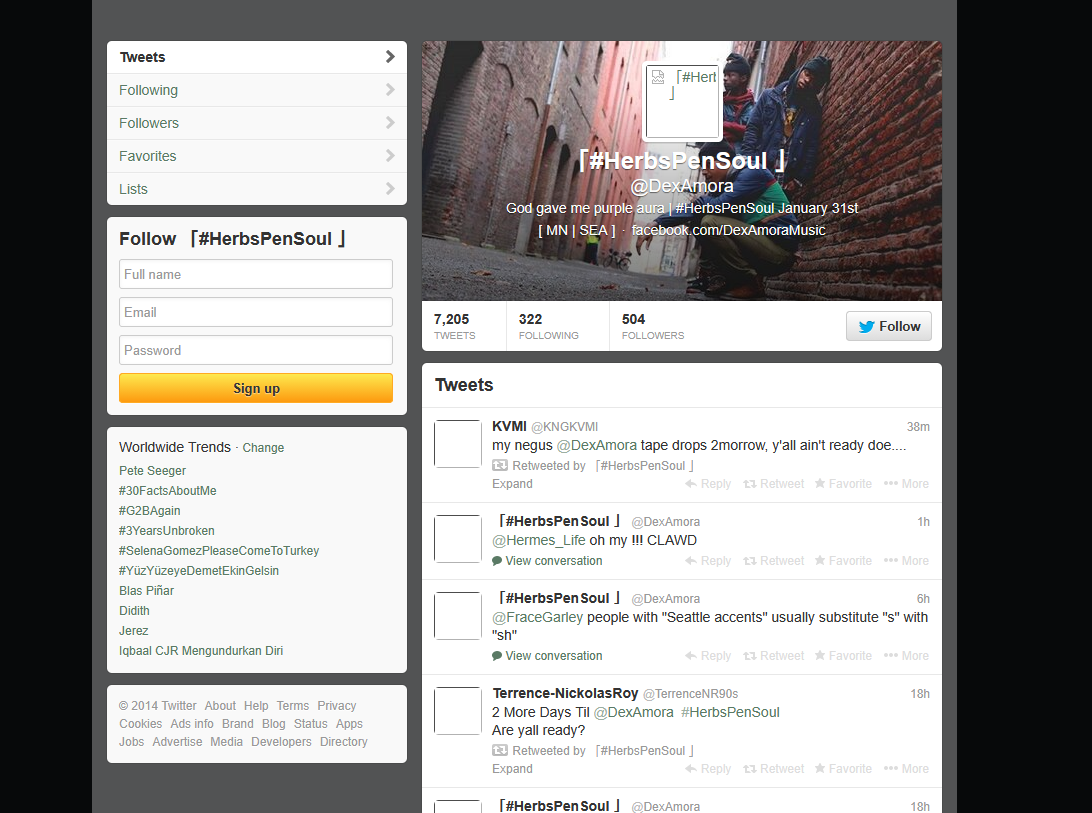Open Iqbaal CJR Mengundurkan Diri trend
Screen dimensions: 1092x813
[201, 651]
